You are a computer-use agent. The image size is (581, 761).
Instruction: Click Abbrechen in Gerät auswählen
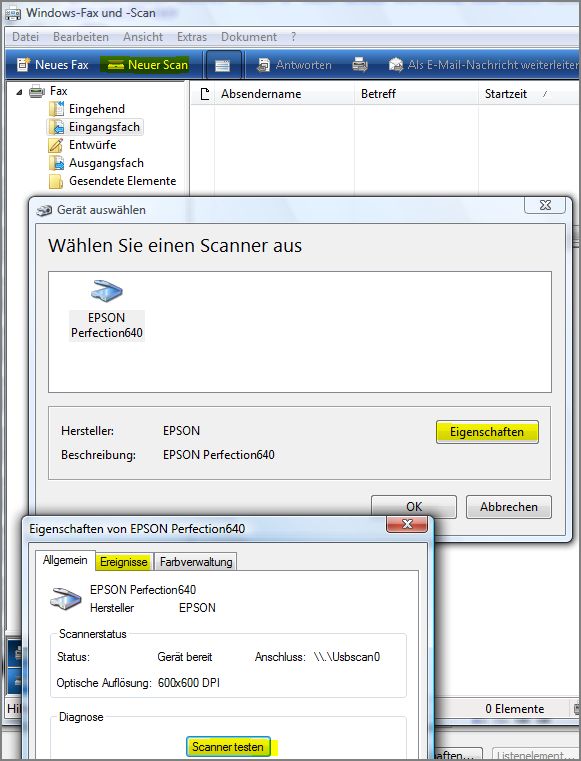click(509, 507)
